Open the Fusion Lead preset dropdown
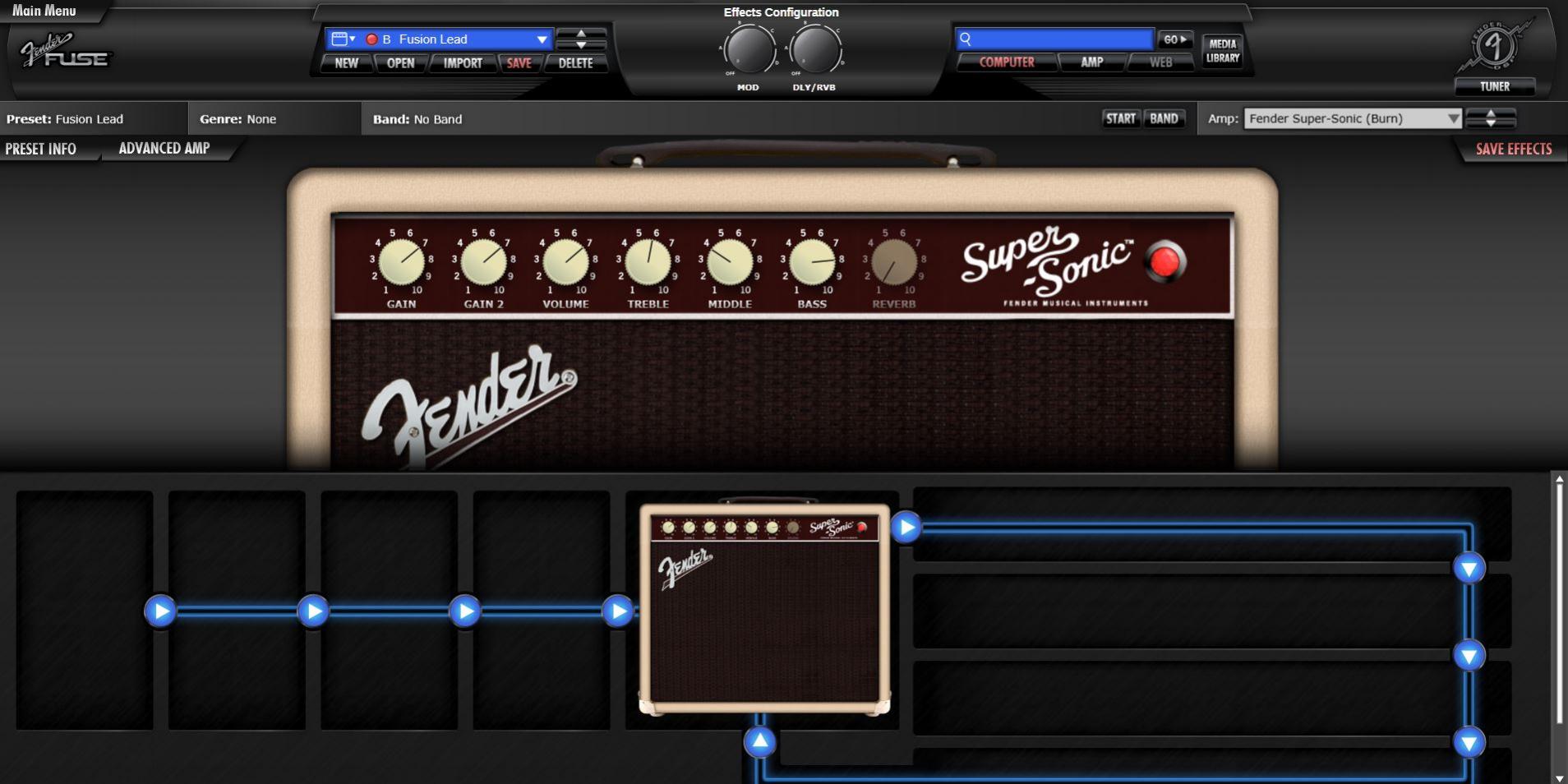 coord(542,39)
